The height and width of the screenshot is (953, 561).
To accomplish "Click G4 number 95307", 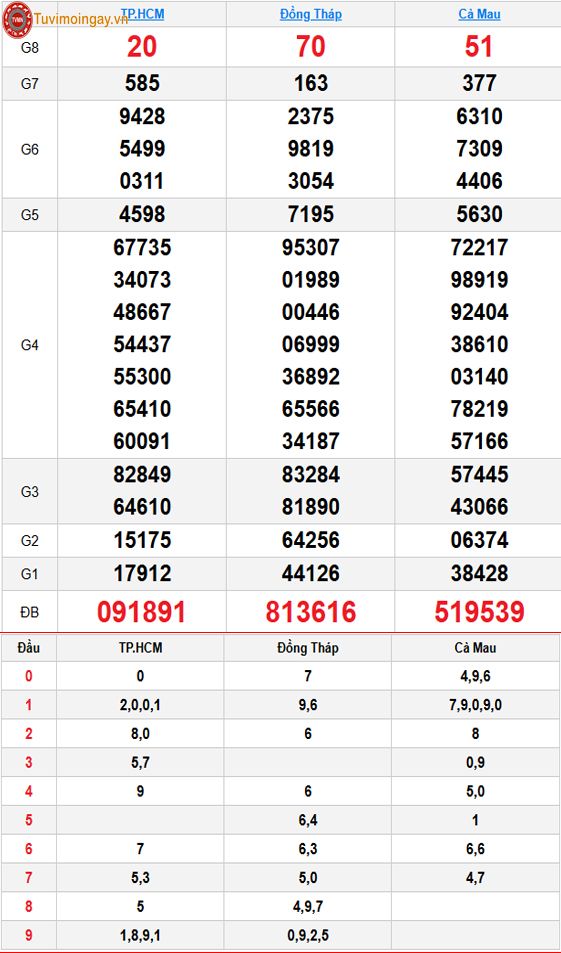I will coord(311,247).
